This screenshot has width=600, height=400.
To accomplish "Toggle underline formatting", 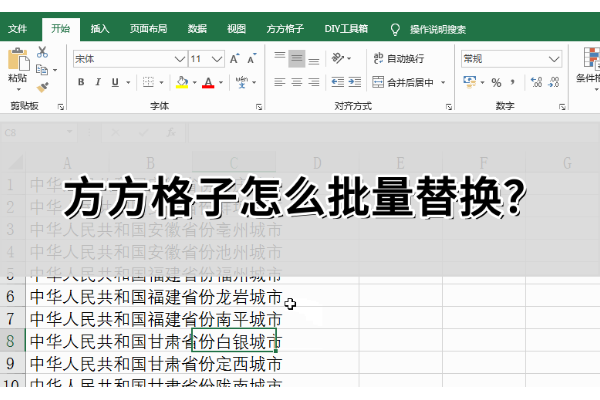I will click(115, 82).
